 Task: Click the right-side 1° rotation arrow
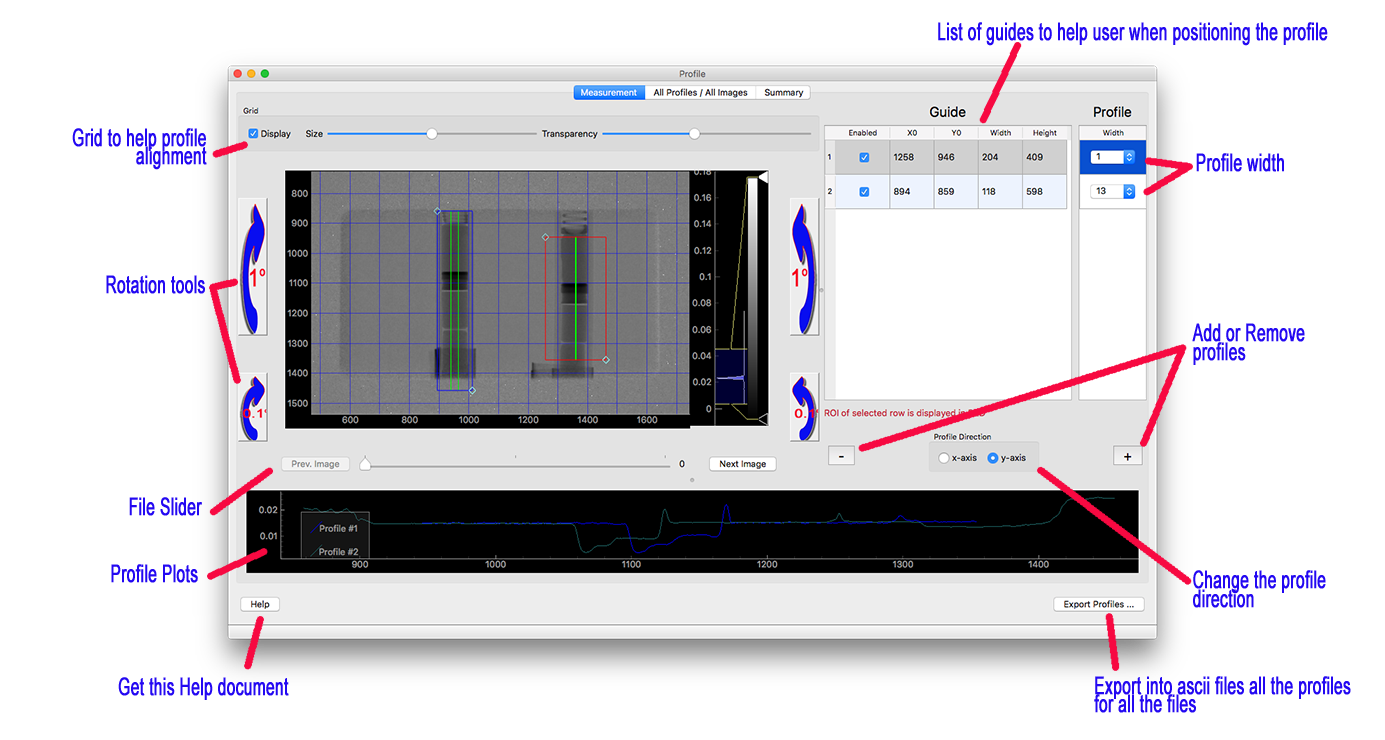click(x=803, y=266)
